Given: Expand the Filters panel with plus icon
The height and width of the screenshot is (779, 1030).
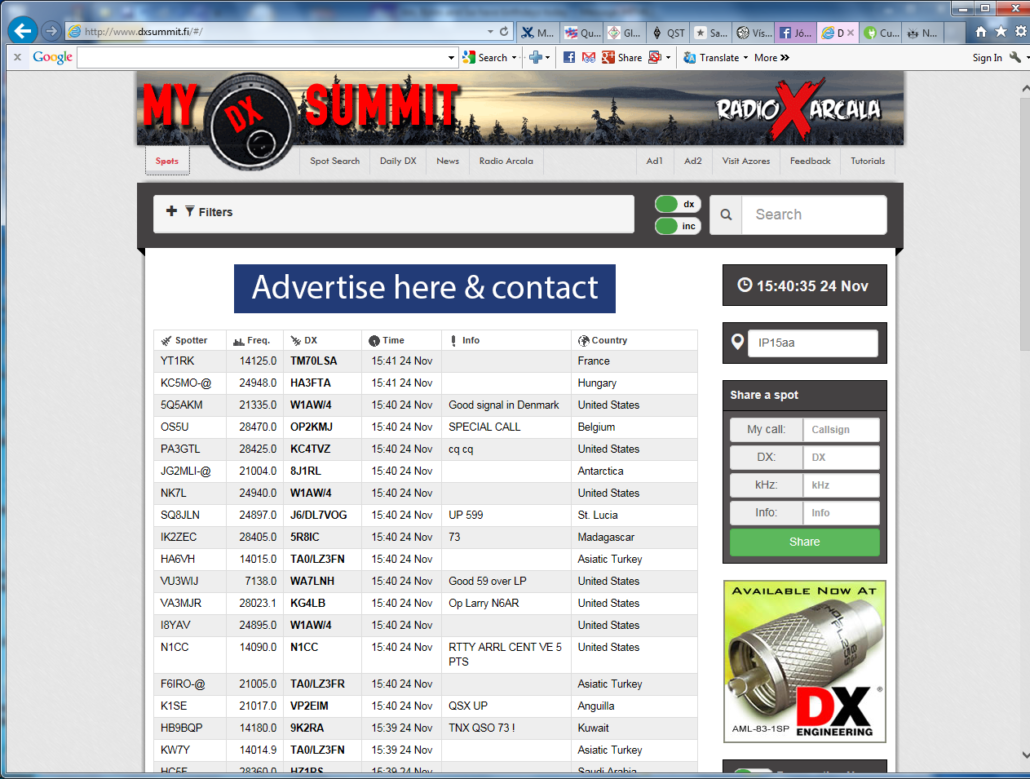Looking at the screenshot, I should pos(172,212).
